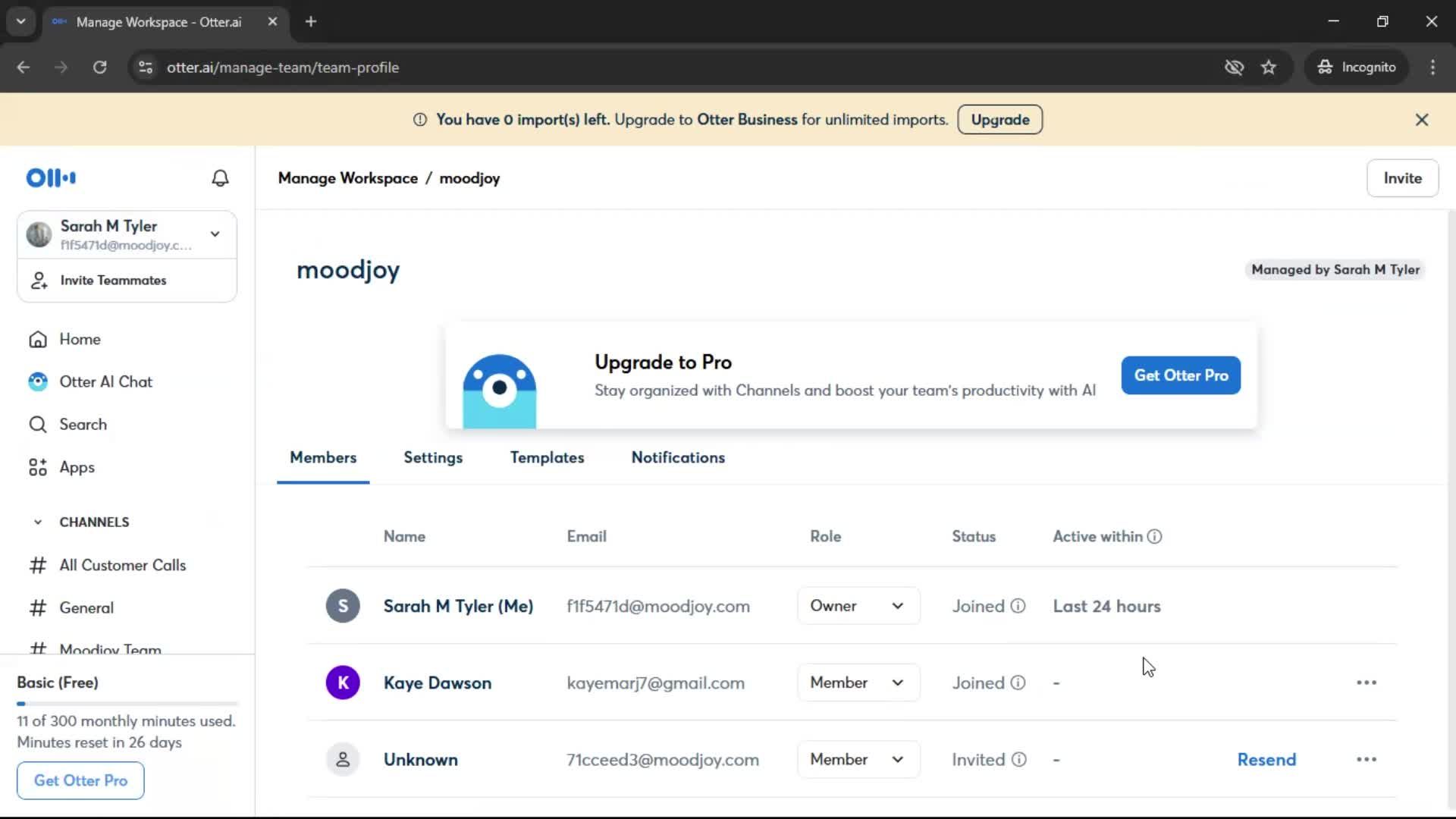Click hash icon beside General channel

tap(38, 608)
